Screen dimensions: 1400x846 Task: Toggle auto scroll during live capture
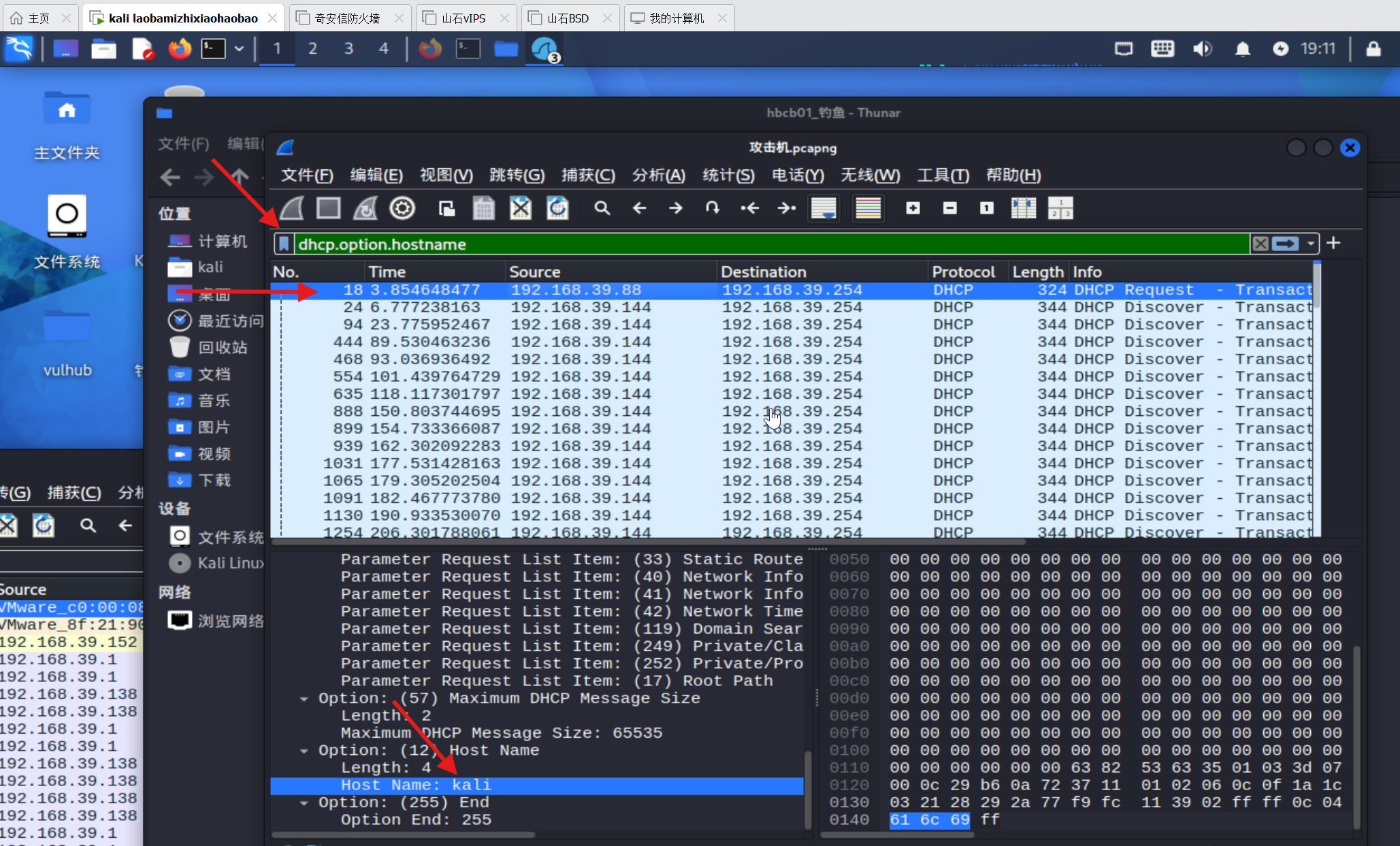point(824,208)
